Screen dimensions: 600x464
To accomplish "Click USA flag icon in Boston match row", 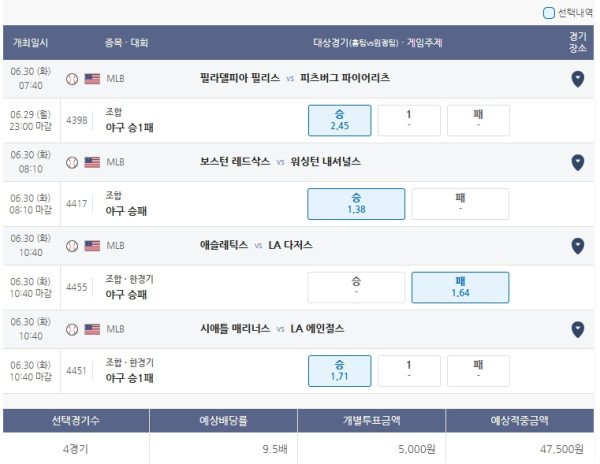I will pyautogui.click(x=92, y=162).
